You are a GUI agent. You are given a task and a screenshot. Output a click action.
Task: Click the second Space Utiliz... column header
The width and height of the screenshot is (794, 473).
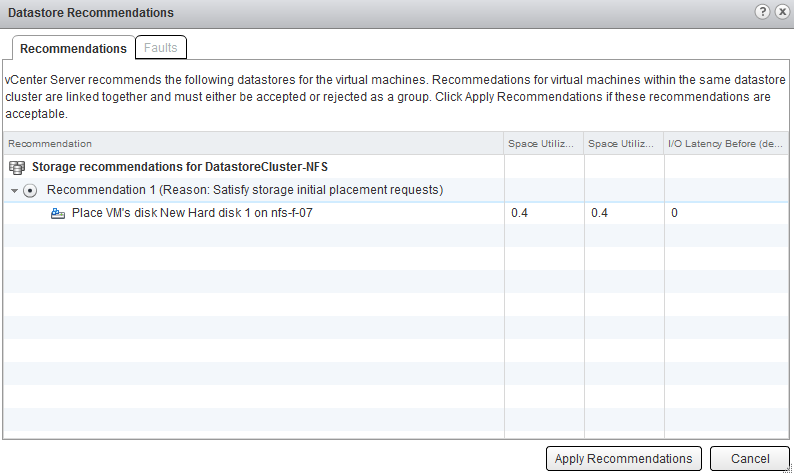point(623,144)
